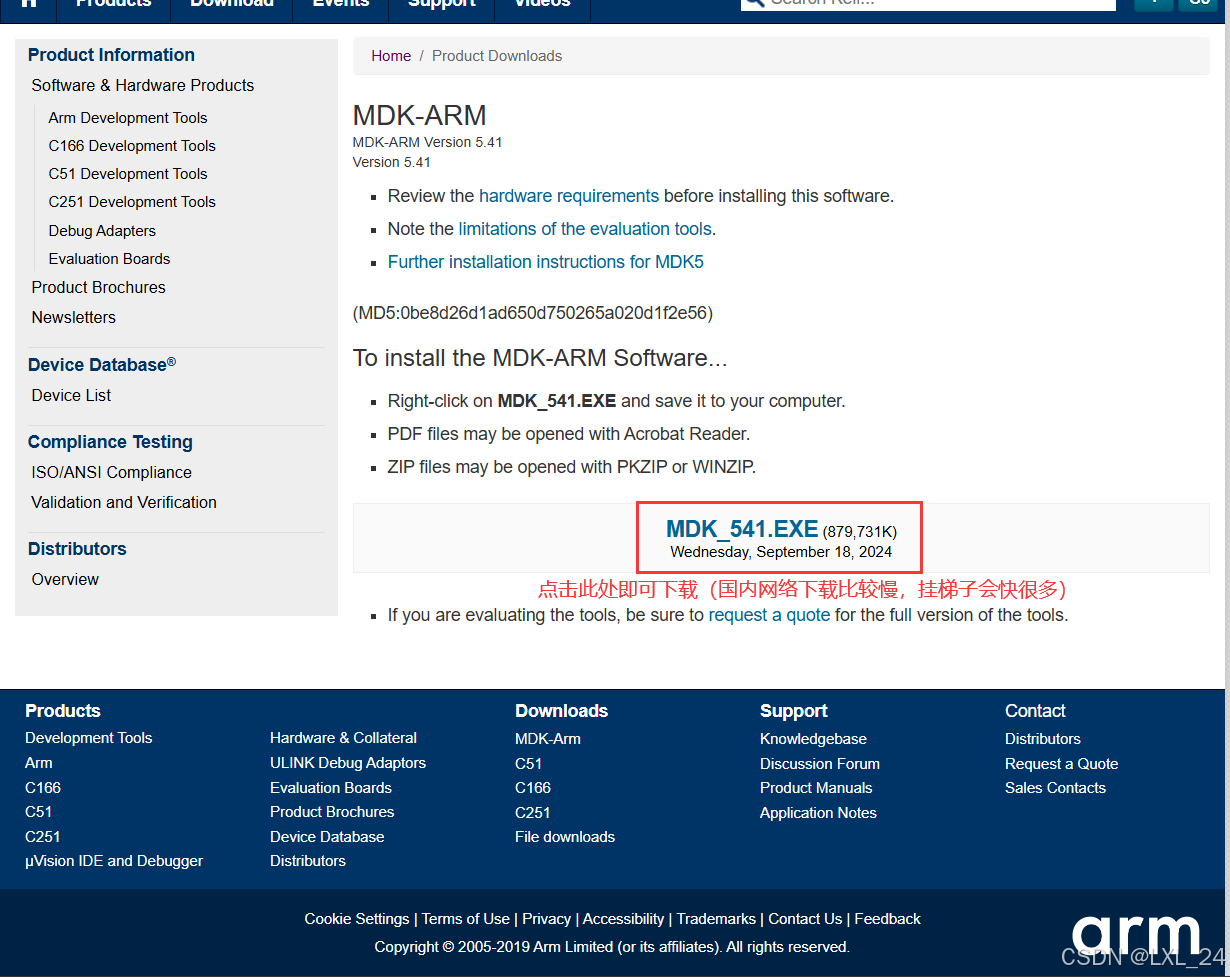Open Software & Hardware Products in sidebar
The width and height of the screenshot is (1230, 977).
coord(143,85)
